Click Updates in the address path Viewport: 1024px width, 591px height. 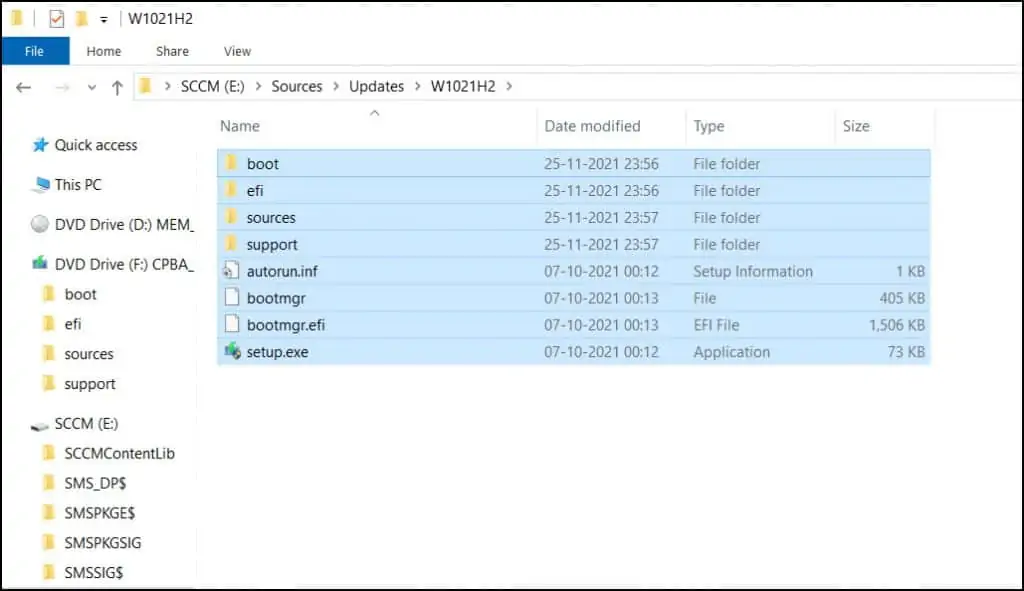(376, 86)
